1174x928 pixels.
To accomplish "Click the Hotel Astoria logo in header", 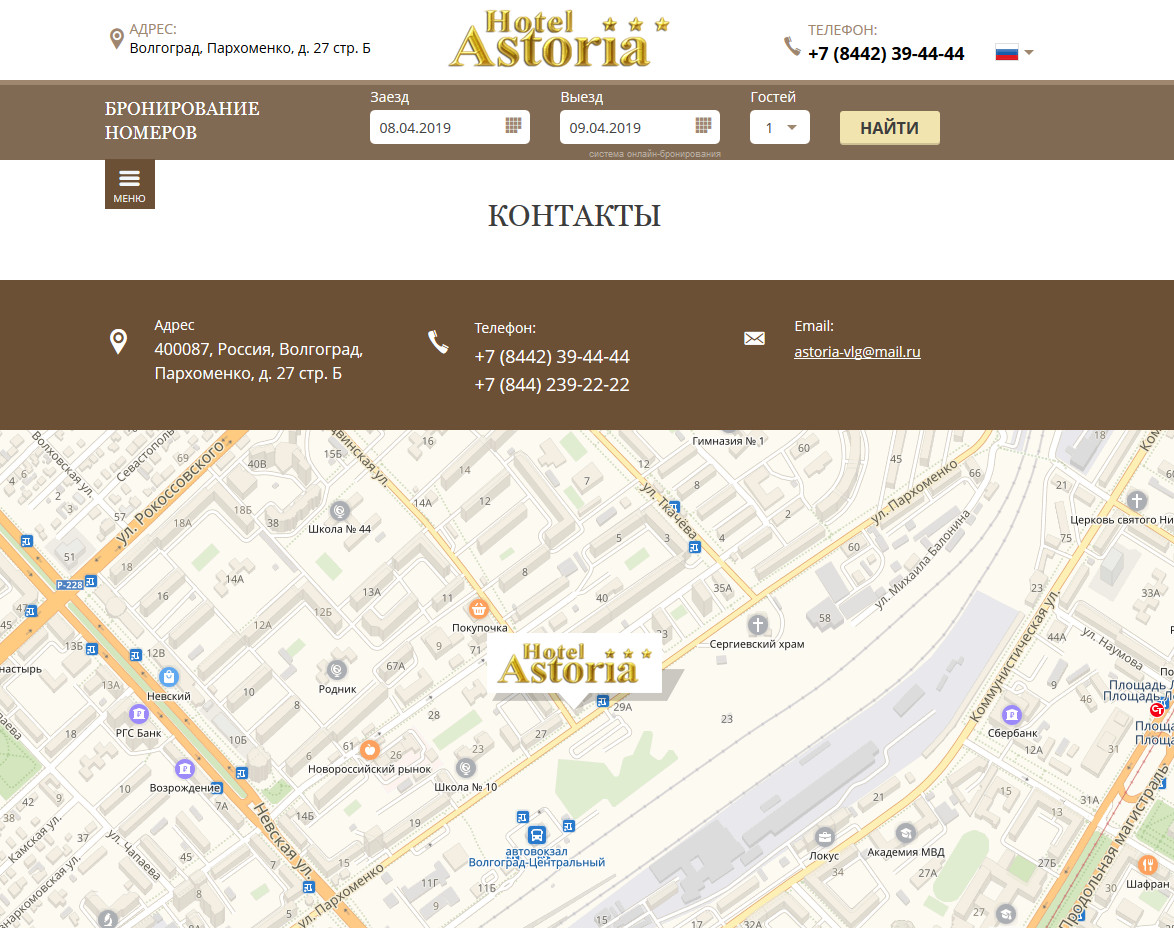I will point(559,39).
